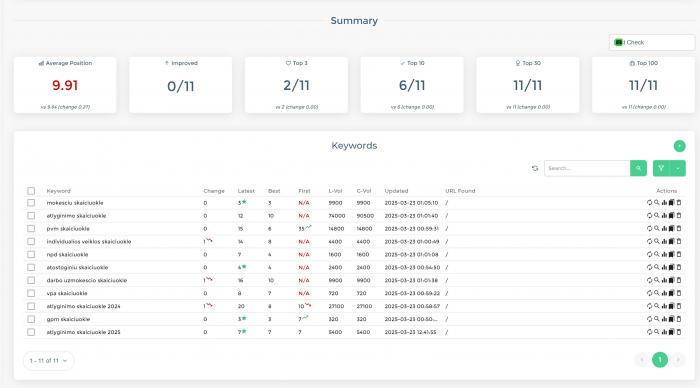The image size is (700, 388).
Task: Sort table by the 'Latest' column header
Action: pos(246,191)
